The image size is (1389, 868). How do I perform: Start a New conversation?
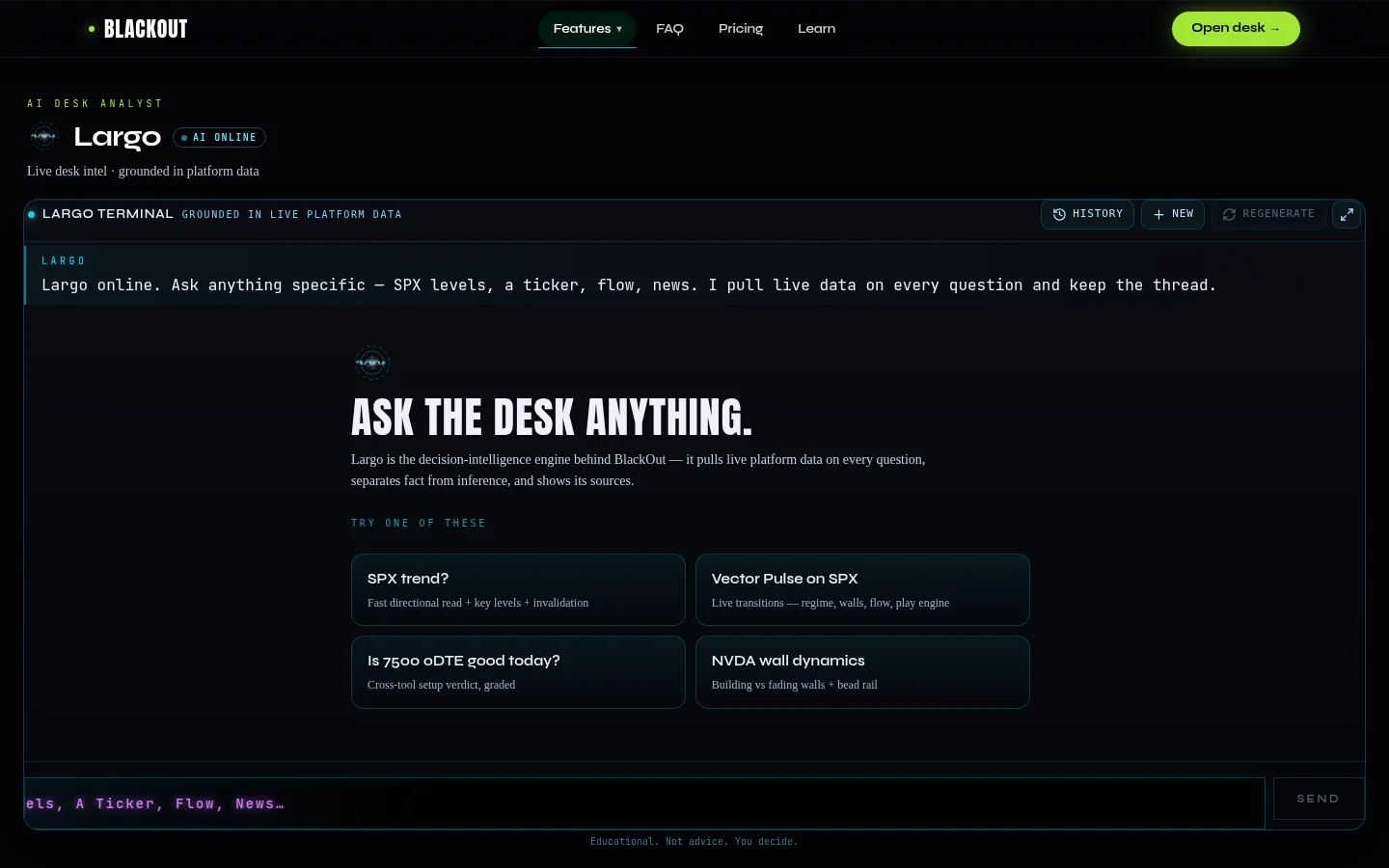pyautogui.click(x=1173, y=214)
